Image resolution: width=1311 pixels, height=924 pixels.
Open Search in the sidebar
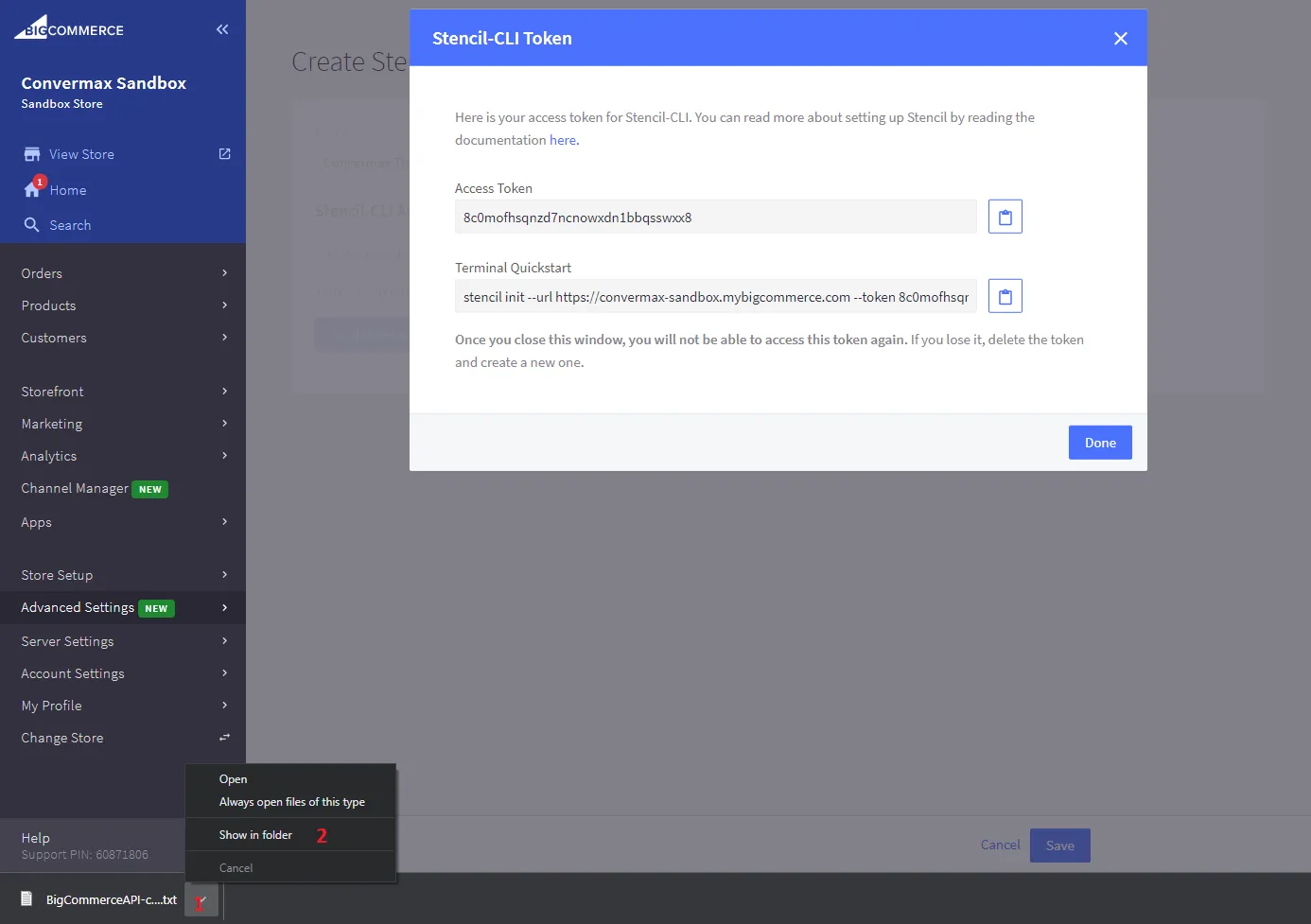[70, 225]
